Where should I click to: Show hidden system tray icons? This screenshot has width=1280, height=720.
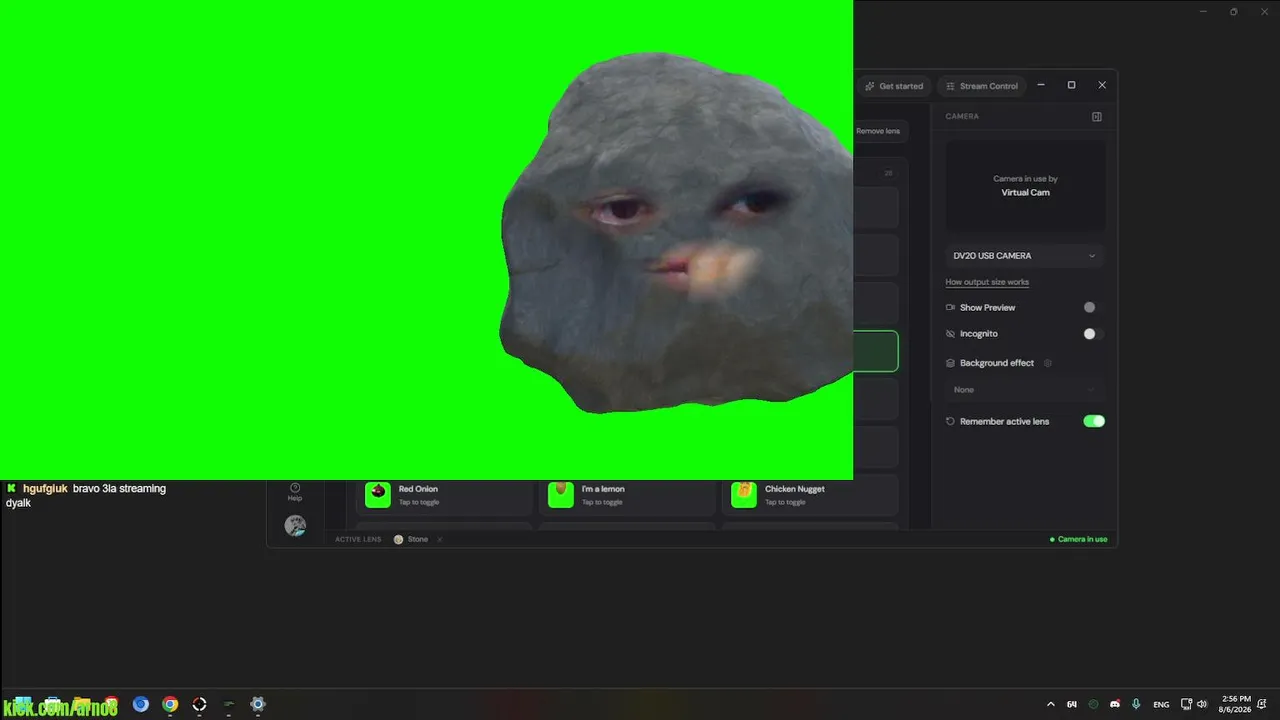[x=1050, y=704]
